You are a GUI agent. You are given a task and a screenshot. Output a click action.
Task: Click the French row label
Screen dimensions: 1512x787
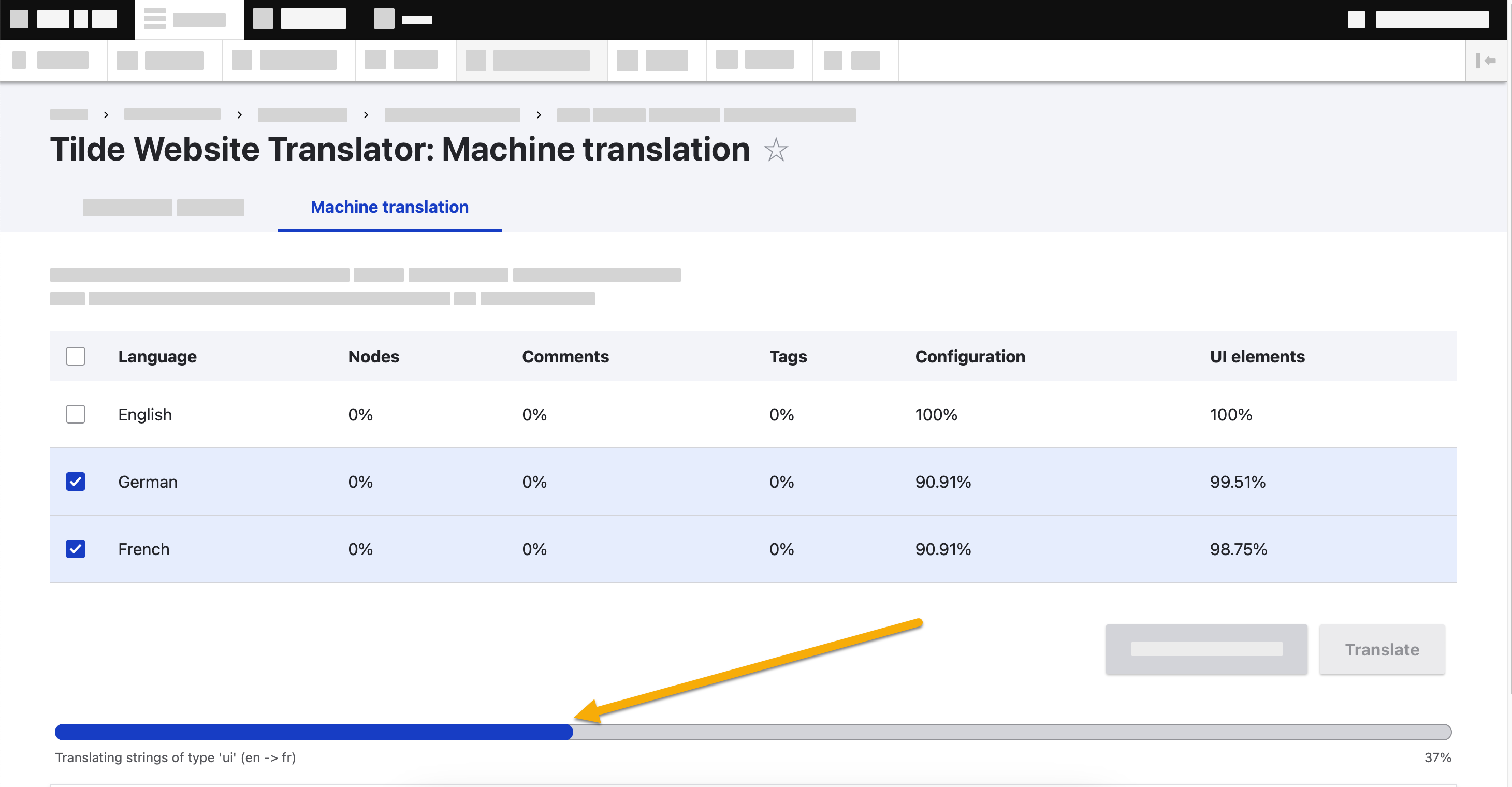click(144, 549)
